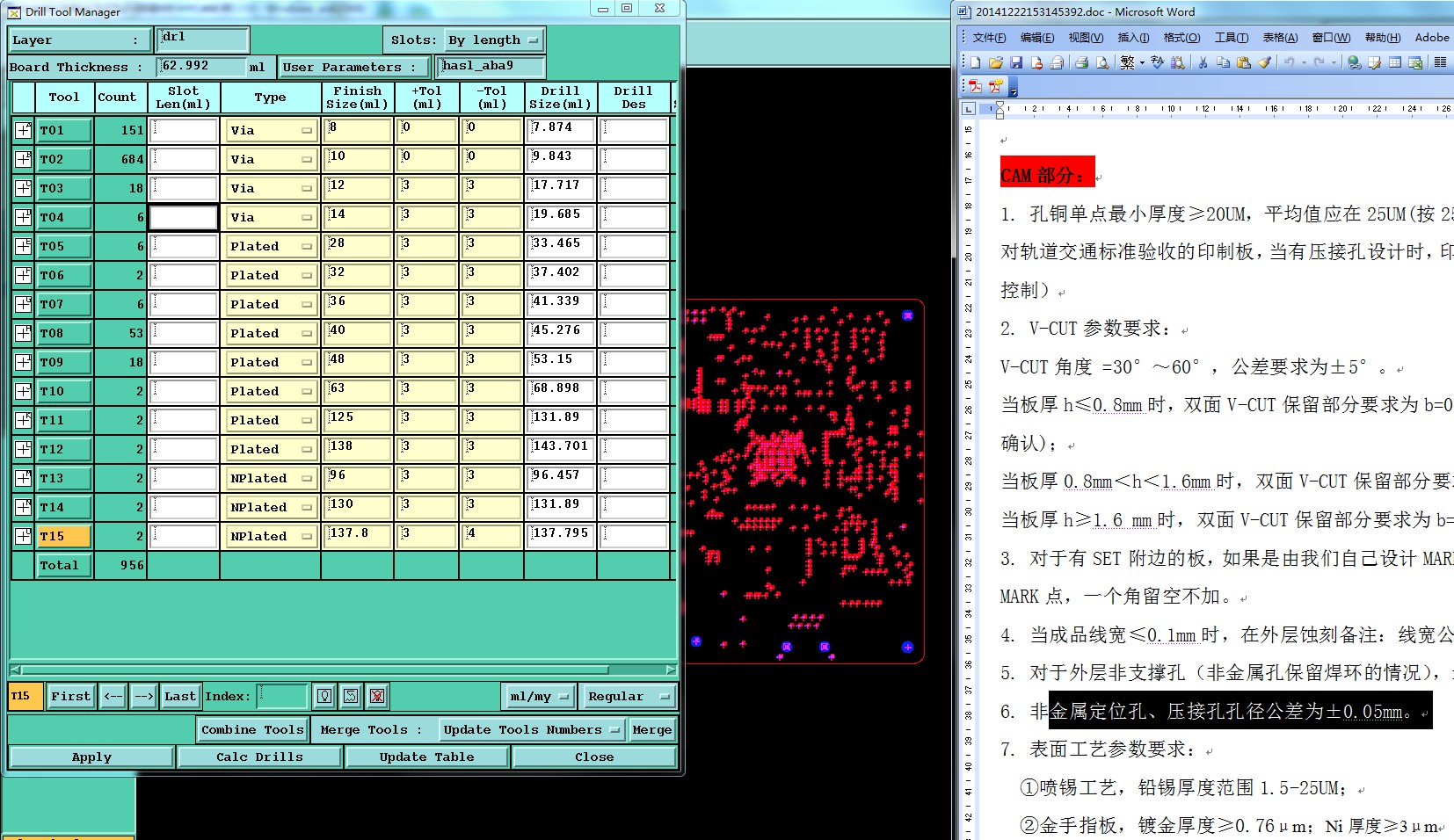This screenshot has height=840, width=1454.
Task: Open the ml/my units dropdown
Action: click(x=539, y=696)
